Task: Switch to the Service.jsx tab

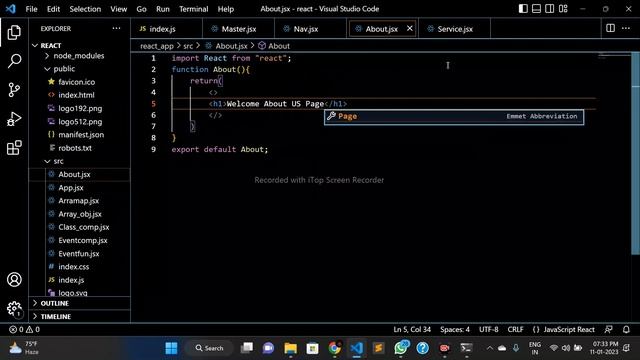Action: (x=454, y=29)
